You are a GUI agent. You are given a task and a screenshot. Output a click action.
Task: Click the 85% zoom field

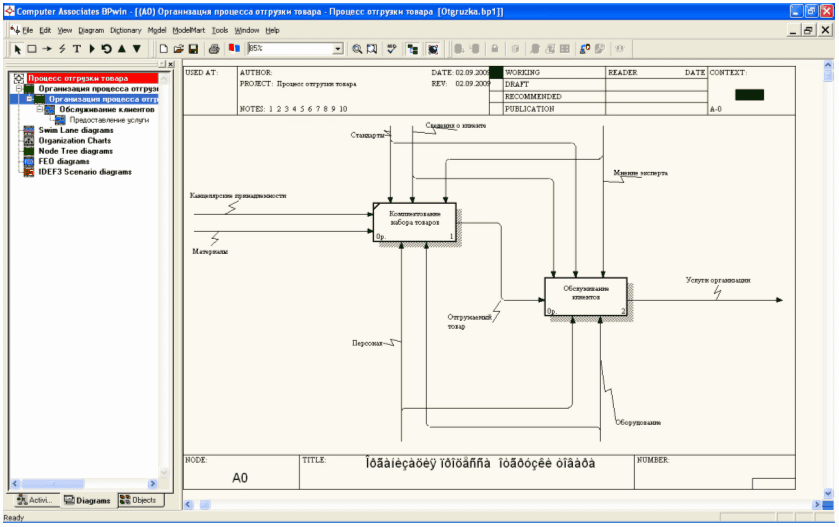(x=291, y=49)
